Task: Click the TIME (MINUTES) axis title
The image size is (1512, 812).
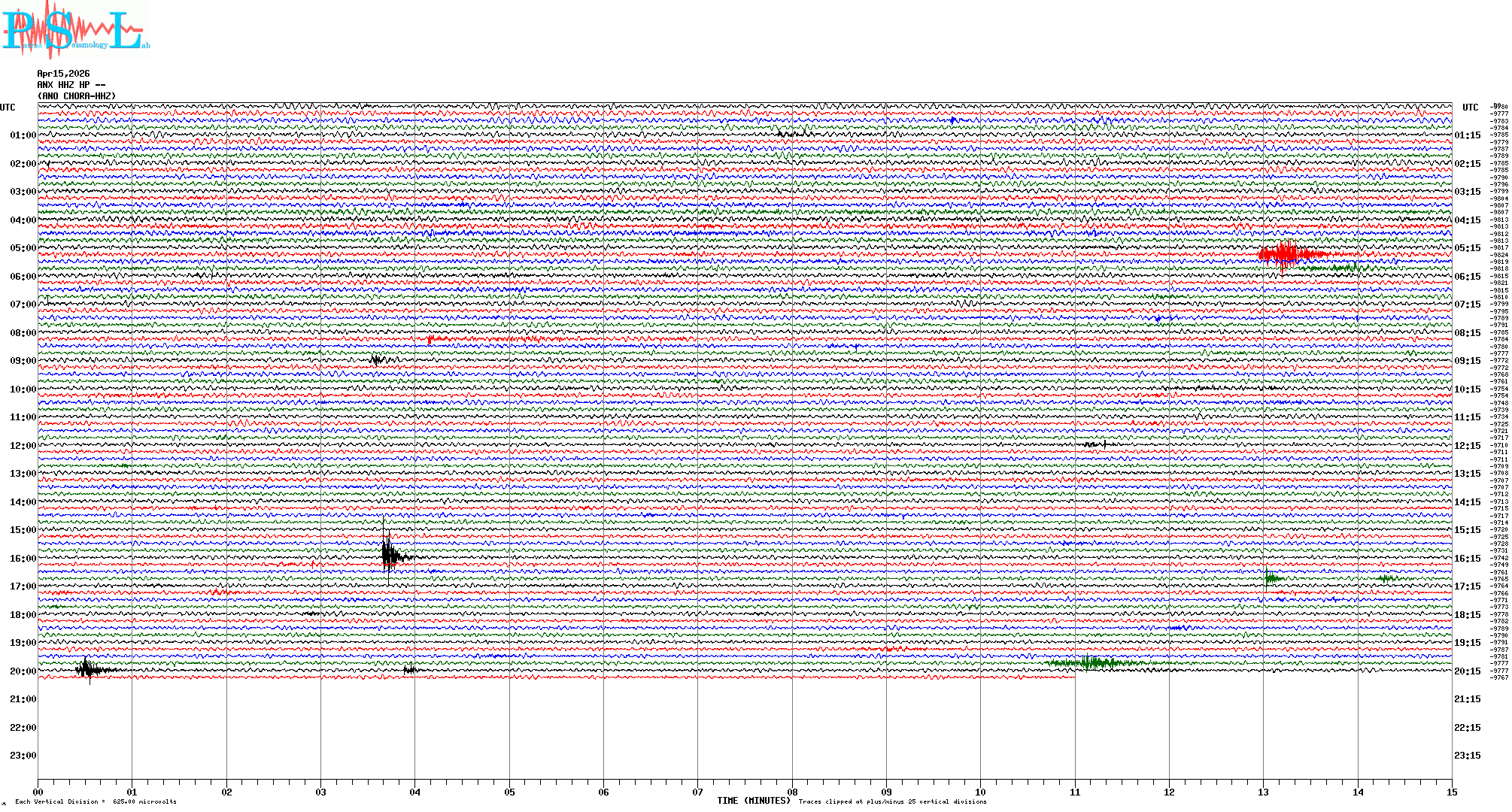Action: 753,801
